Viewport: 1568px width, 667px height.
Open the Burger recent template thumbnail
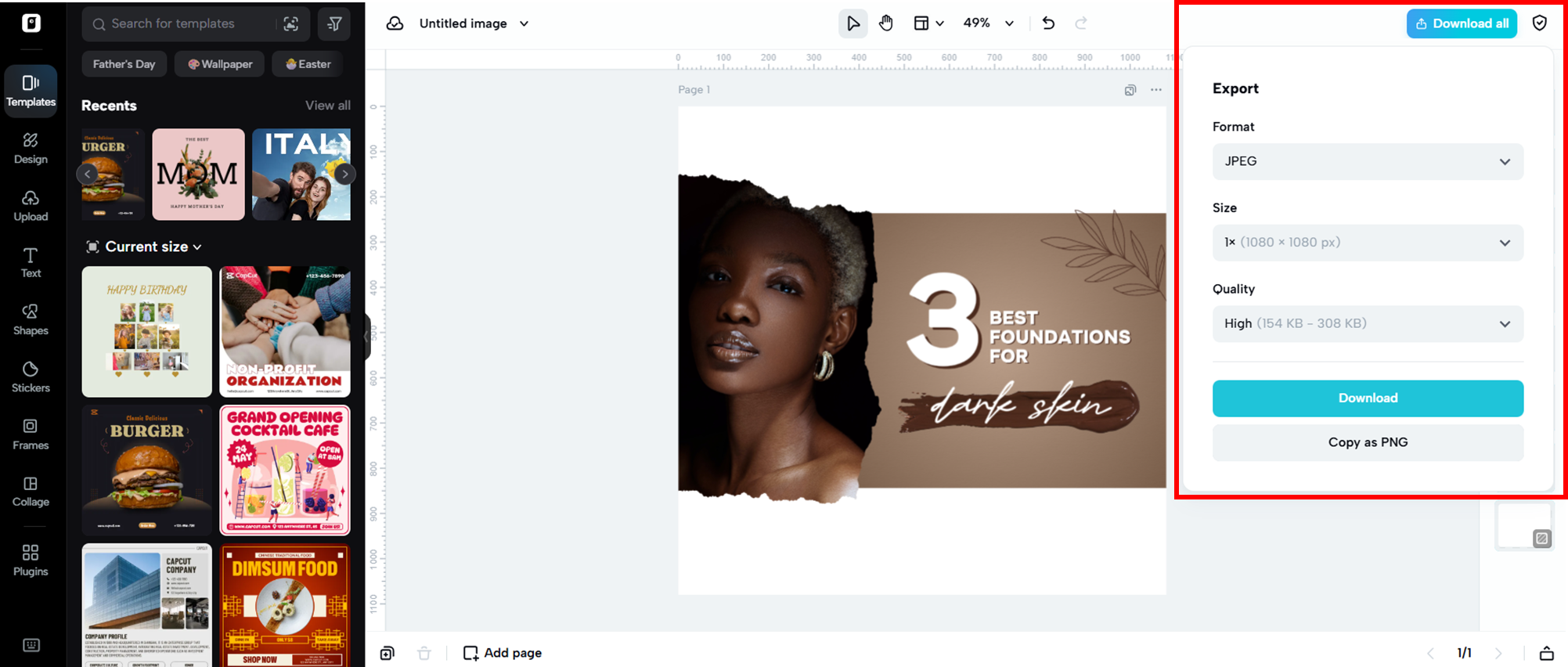click(114, 175)
